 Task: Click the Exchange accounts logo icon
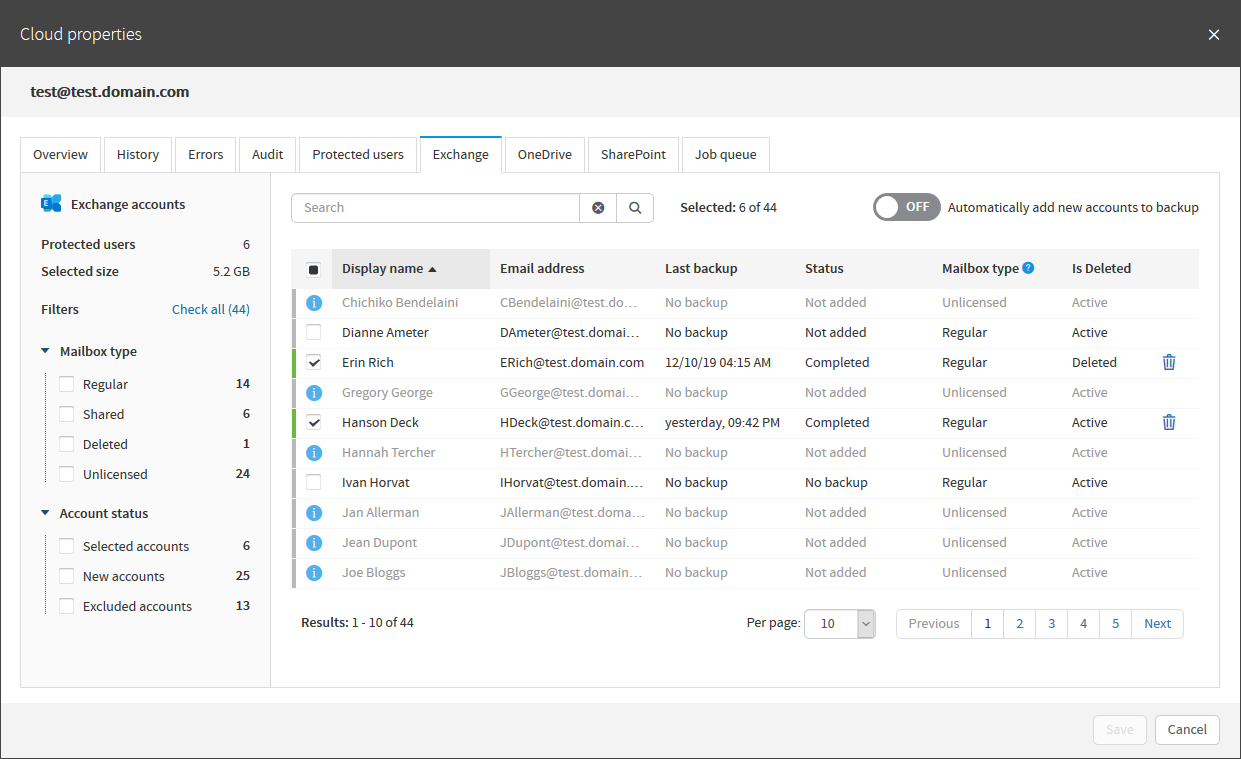[51, 204]
